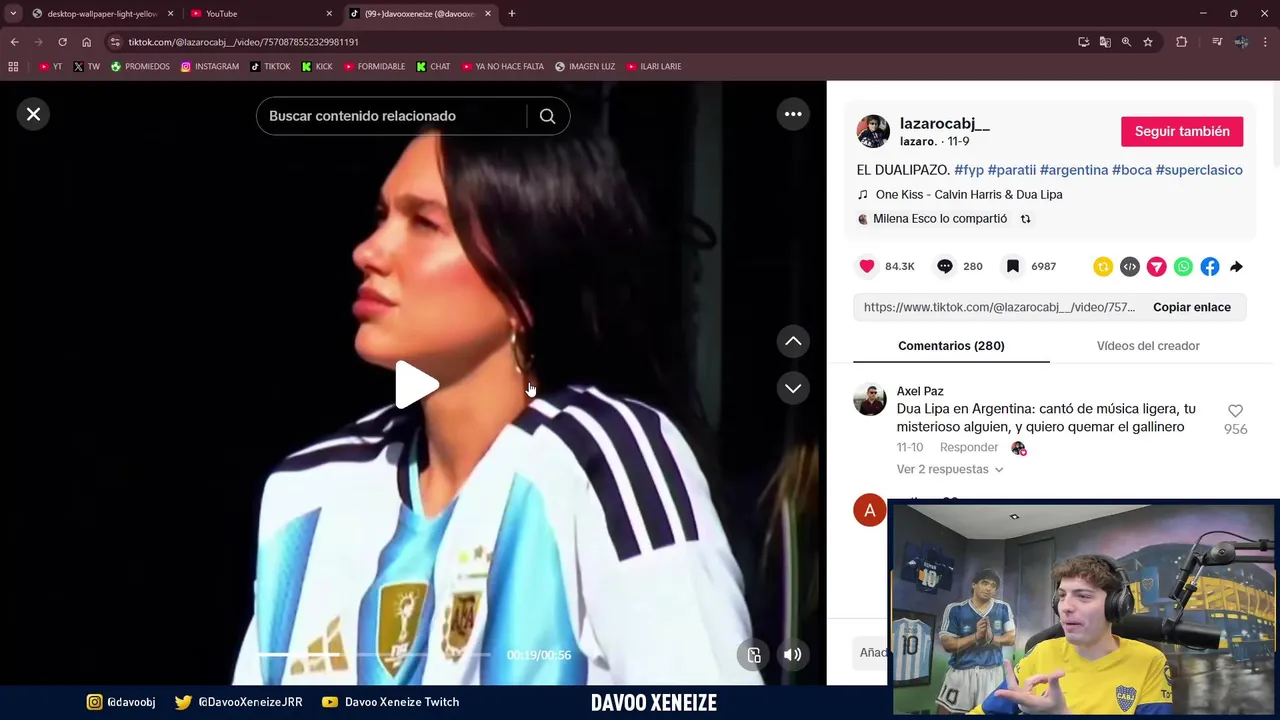1280x720 pixels.
Task: Open new browser tab plus button
Action: click(x=512, y=14)
